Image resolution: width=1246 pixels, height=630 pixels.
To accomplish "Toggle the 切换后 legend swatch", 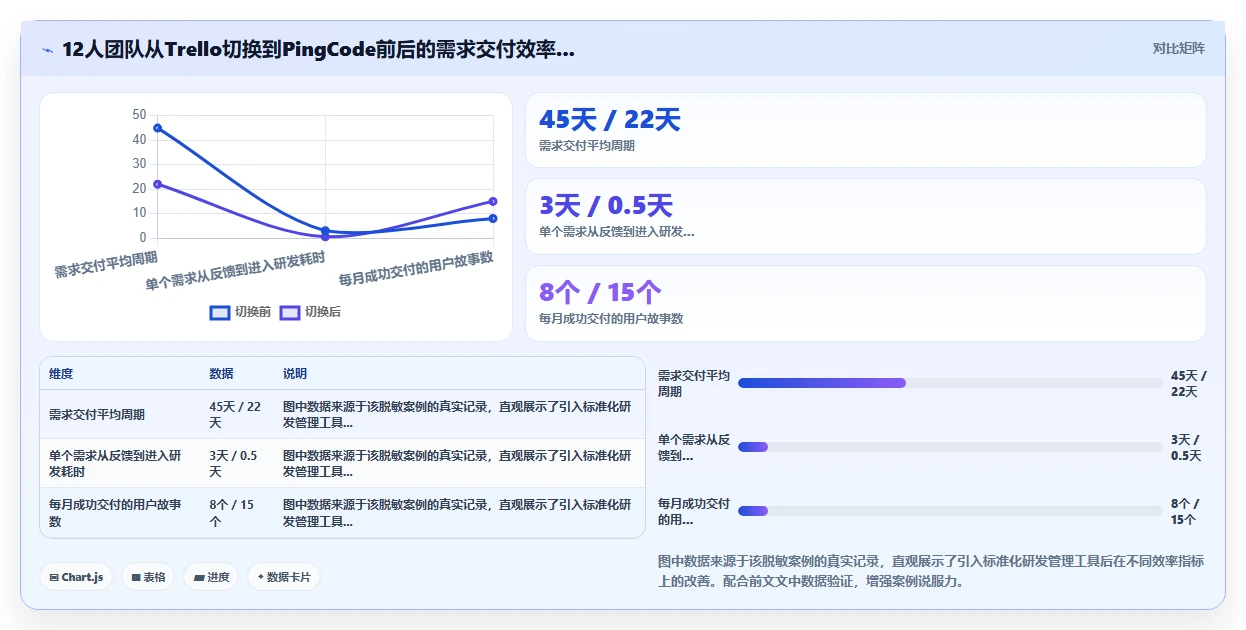I will click(289, 312).
